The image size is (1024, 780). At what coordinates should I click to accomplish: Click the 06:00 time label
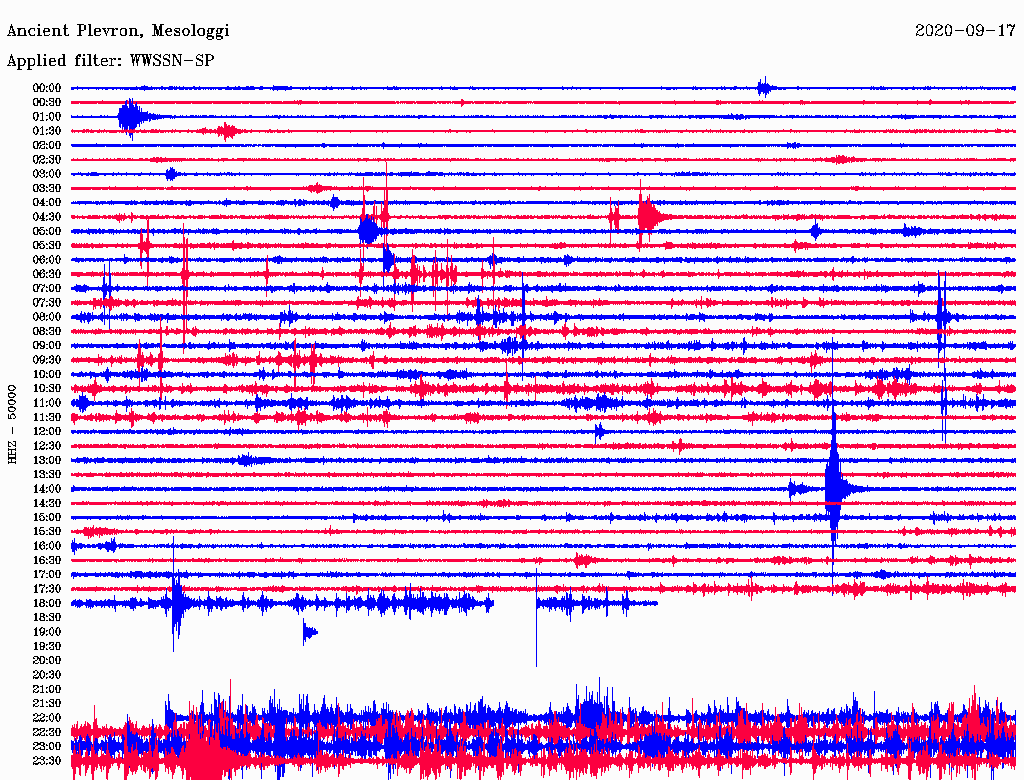[47, 260]
